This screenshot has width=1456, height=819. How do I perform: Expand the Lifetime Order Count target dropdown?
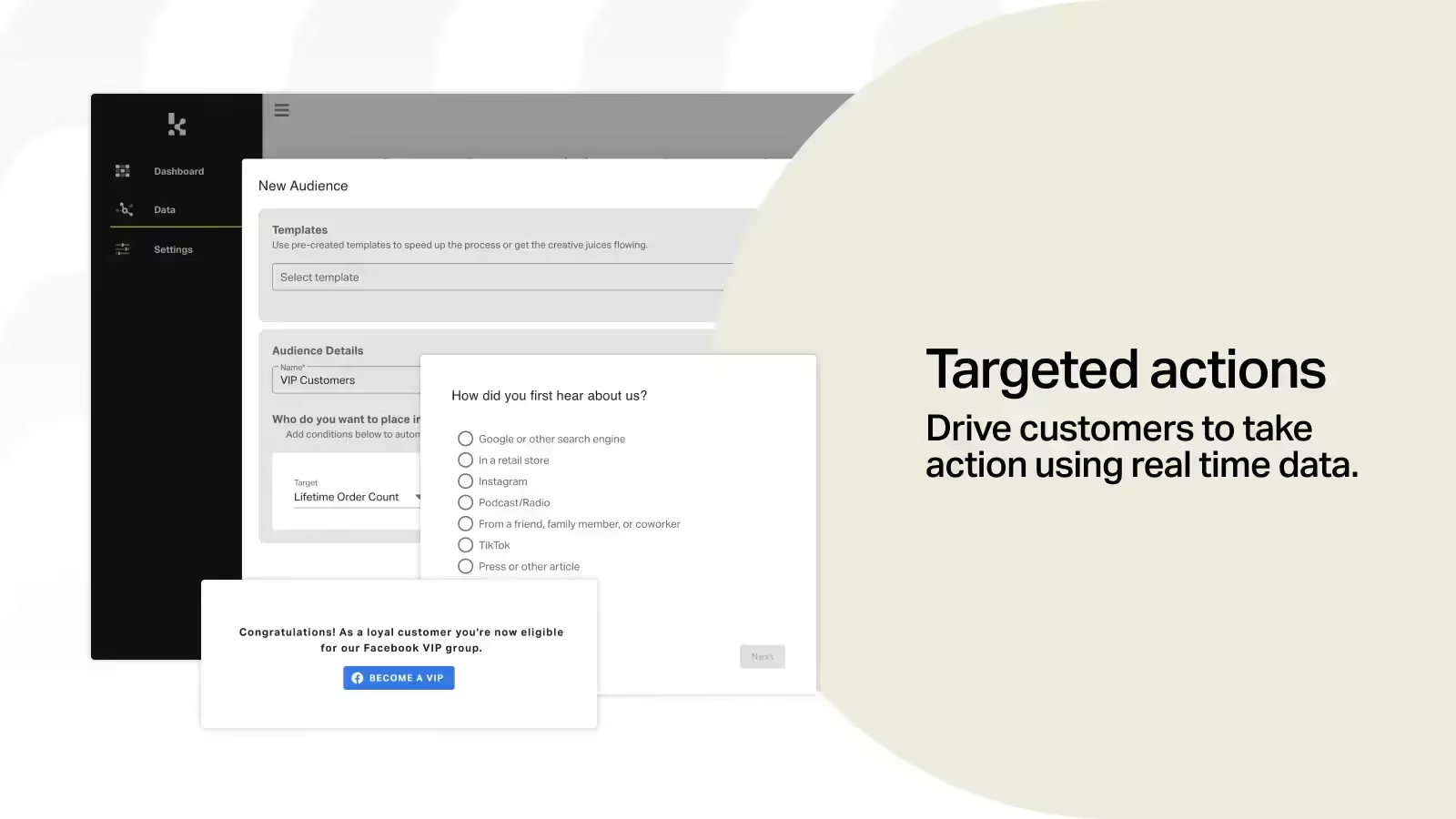coord(357,497)
